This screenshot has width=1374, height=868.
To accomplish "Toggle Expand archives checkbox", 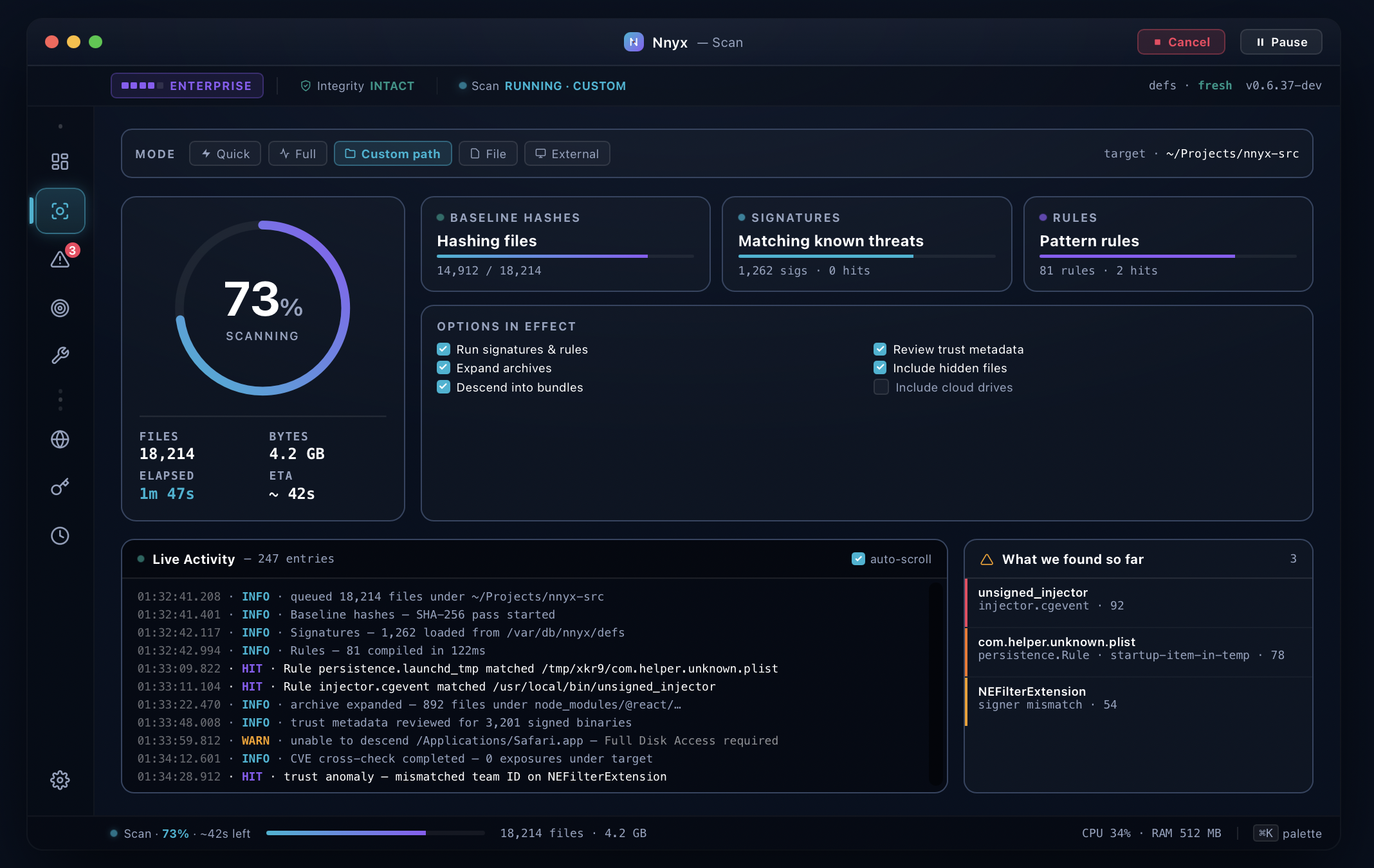I will (x=443, y=368).
